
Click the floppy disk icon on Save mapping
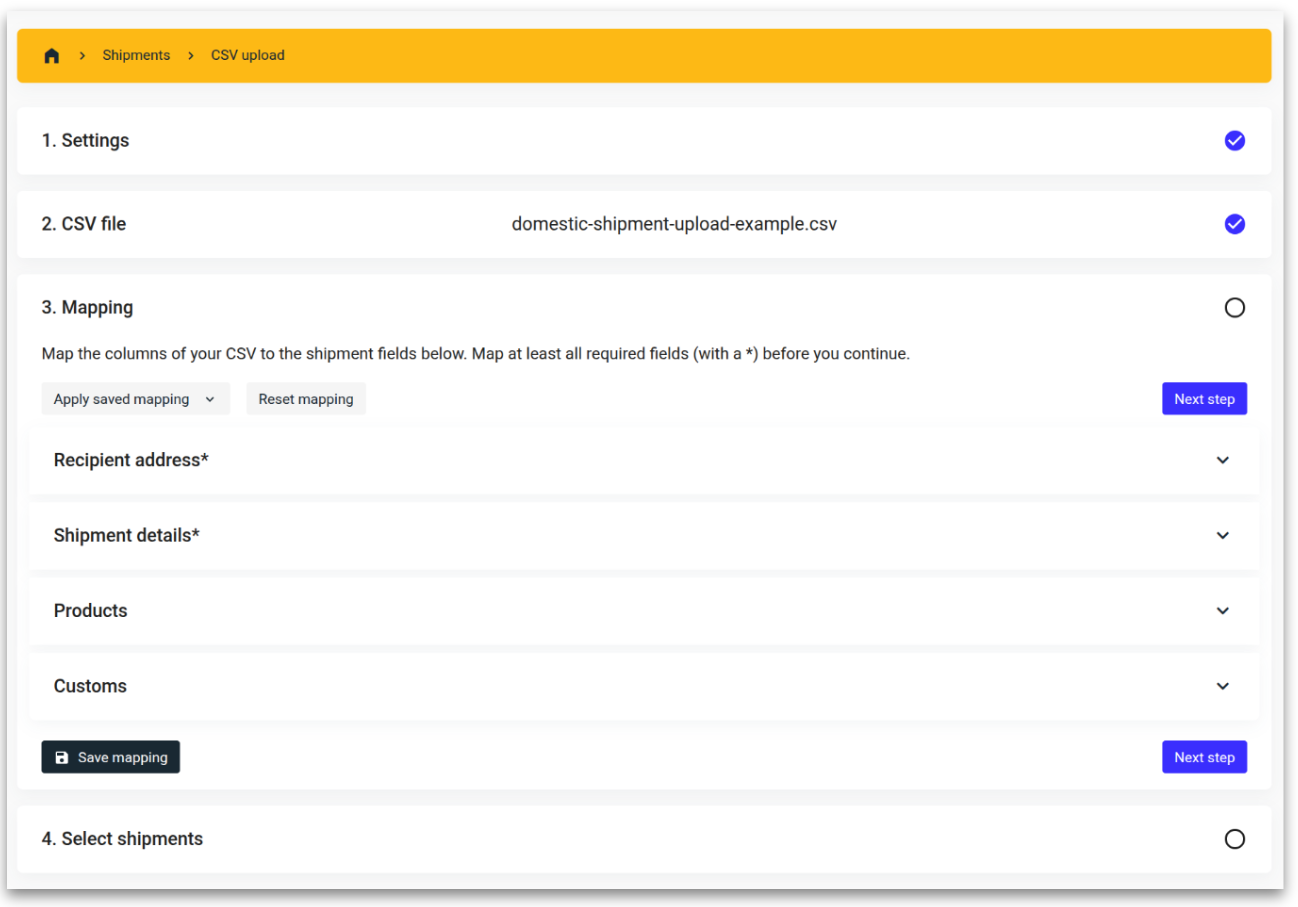pos(62,758)
